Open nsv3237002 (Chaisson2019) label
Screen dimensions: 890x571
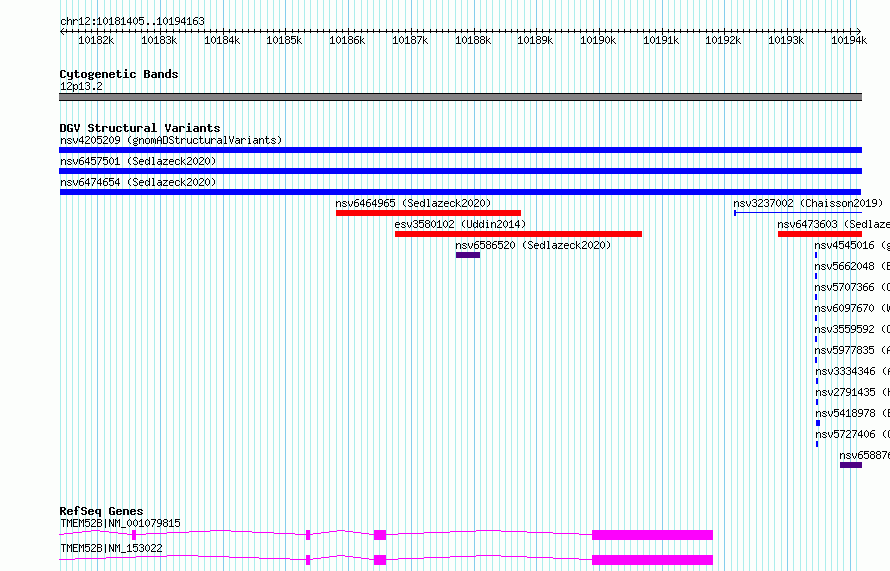(x=808, y=203)
